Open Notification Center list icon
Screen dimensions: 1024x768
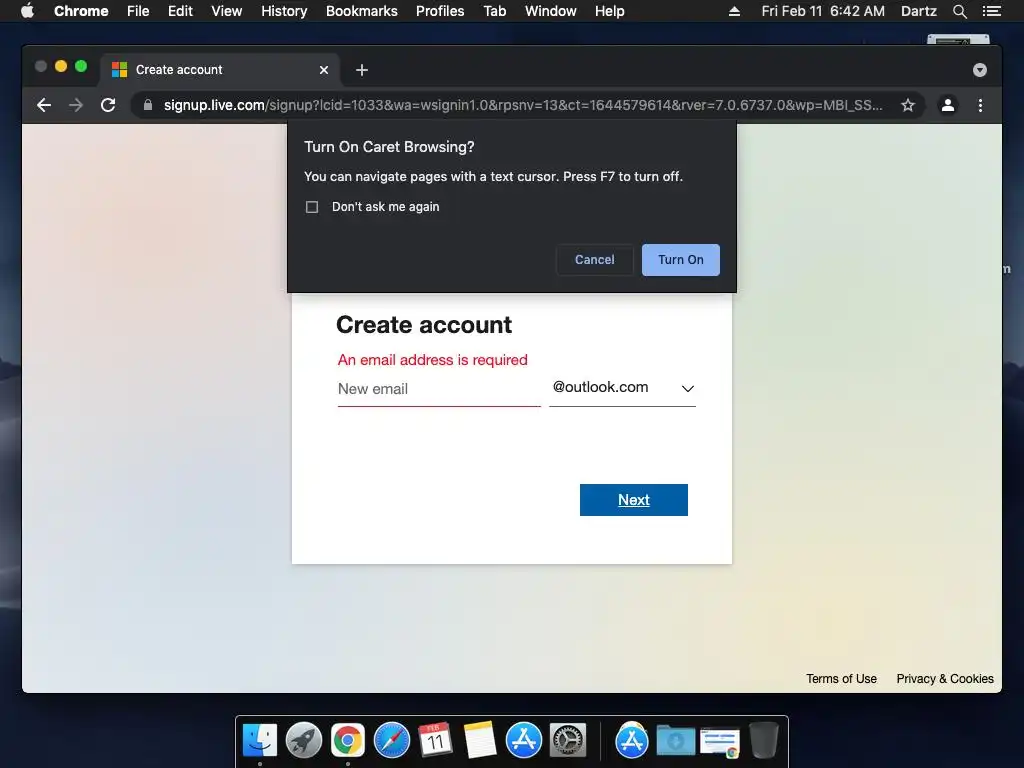pos(991,11)
